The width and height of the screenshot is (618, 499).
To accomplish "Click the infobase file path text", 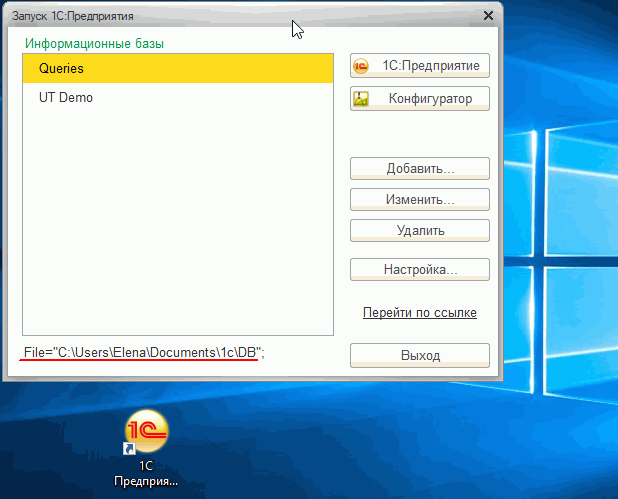I will pyautogui.click(x=144, y=352).
